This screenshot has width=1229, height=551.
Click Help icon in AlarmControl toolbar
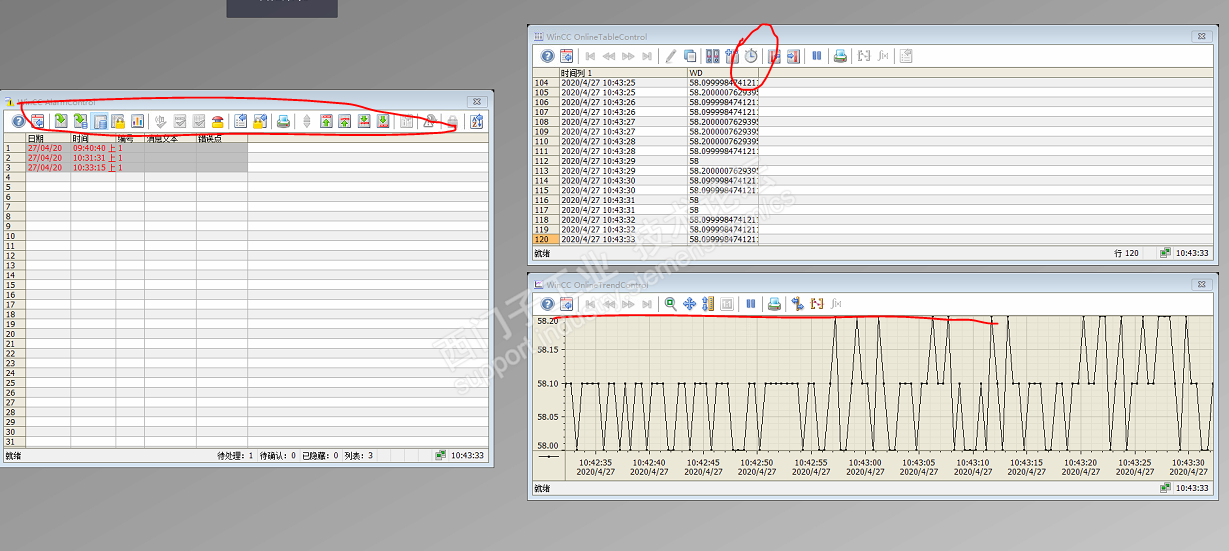coord(18,121)
